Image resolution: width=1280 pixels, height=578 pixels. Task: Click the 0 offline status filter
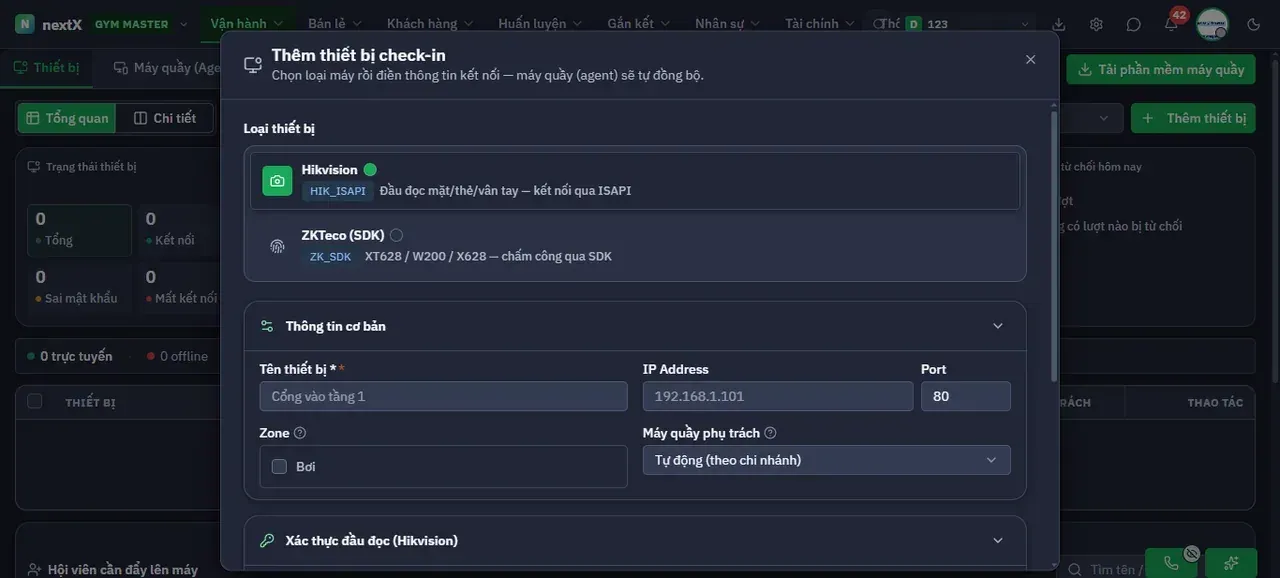click(x=177, y=356)
